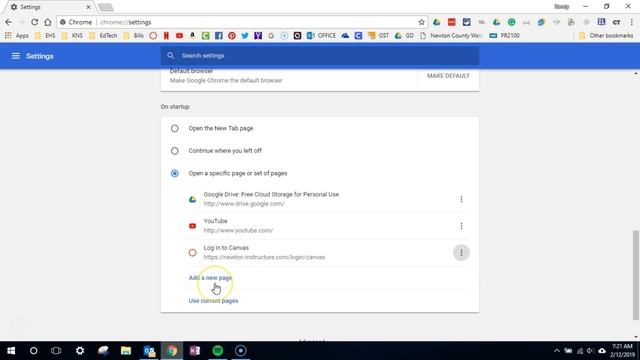Select the http://www.youtube.com/ URL text

238,230
